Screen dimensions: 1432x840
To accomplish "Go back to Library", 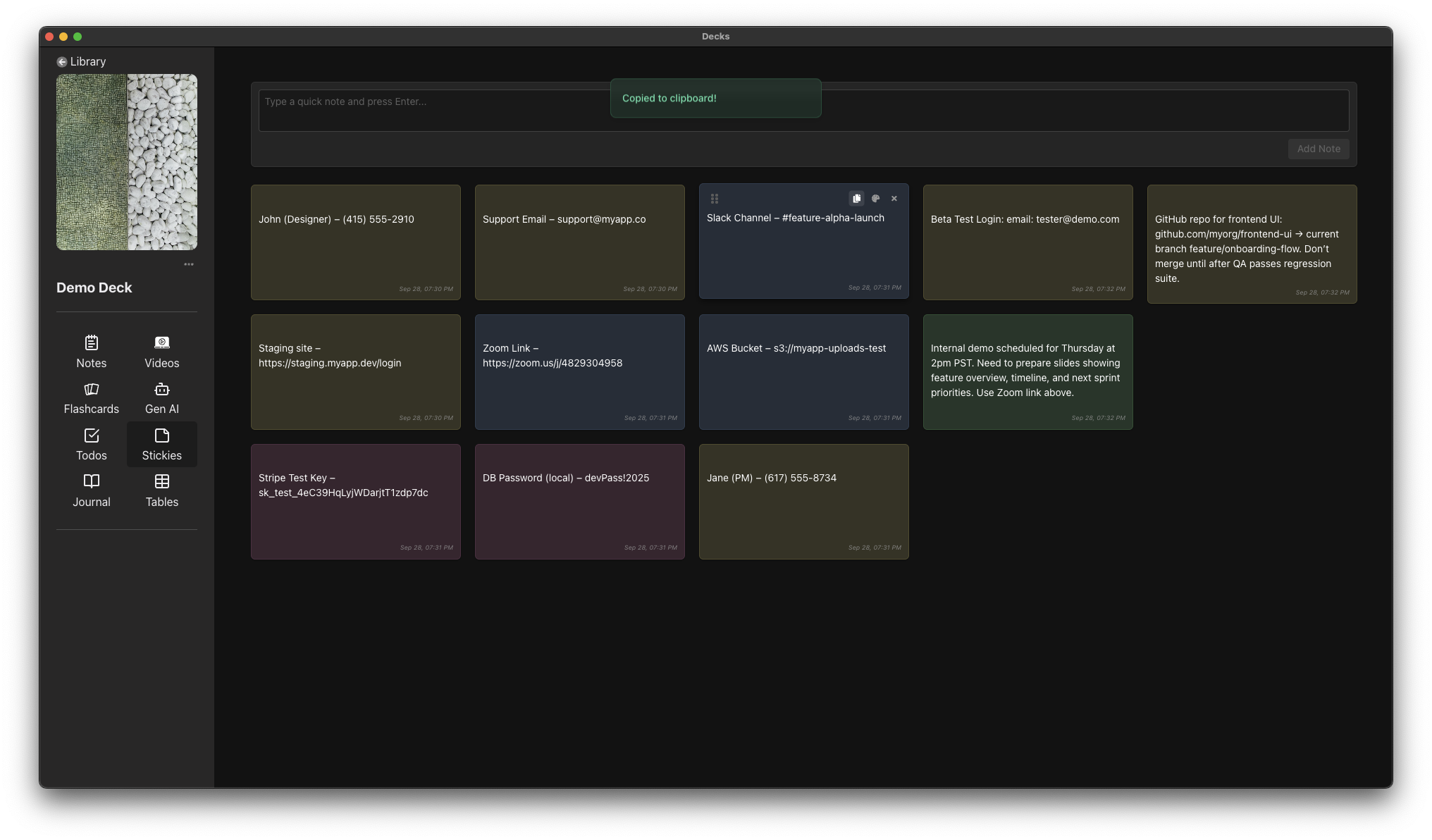I will pos(82,62).
